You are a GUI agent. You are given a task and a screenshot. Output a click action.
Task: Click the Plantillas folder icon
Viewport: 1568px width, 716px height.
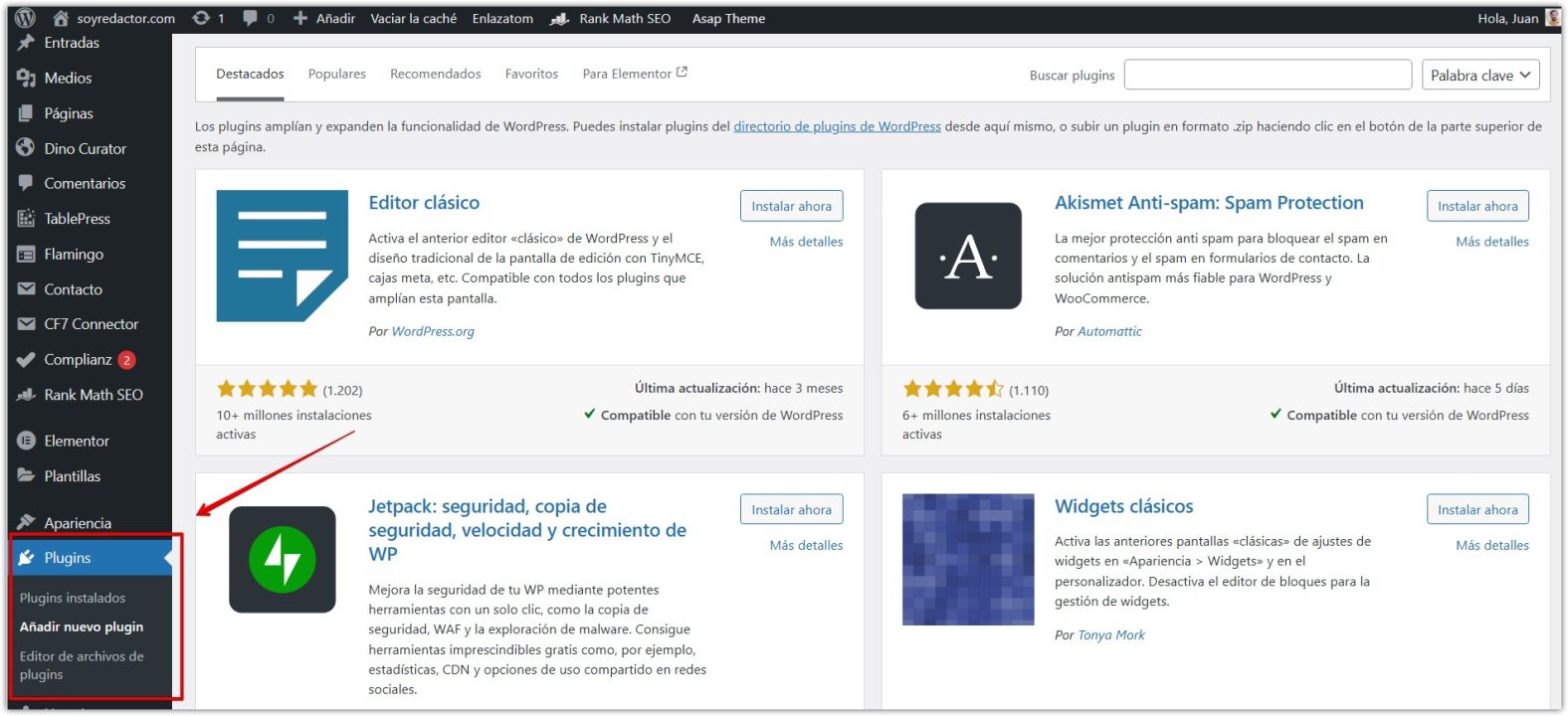click(x=26, y=475)
